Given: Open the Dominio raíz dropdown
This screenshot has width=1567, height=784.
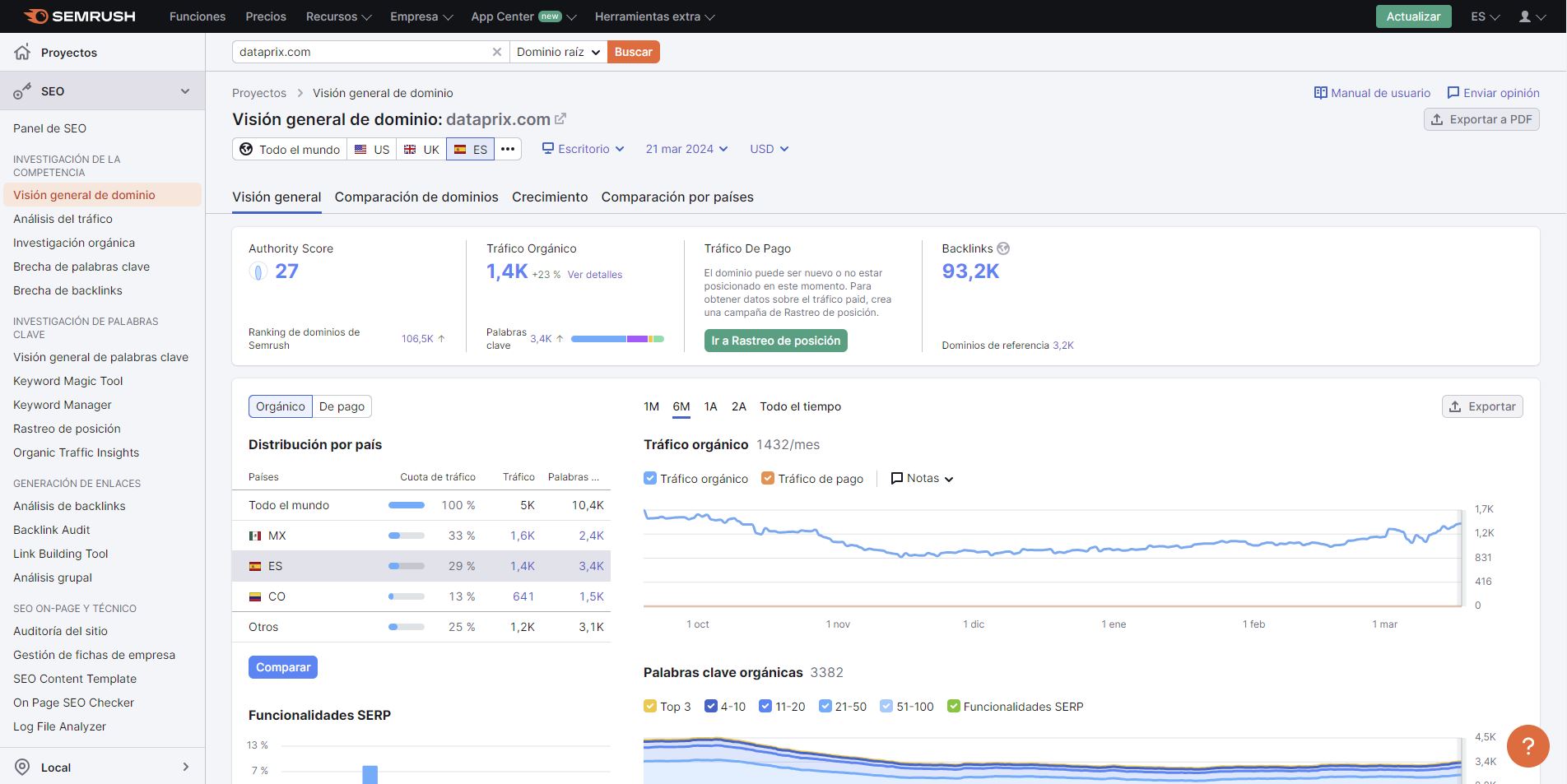Looking at the screenshot, I should coord(557,52).
